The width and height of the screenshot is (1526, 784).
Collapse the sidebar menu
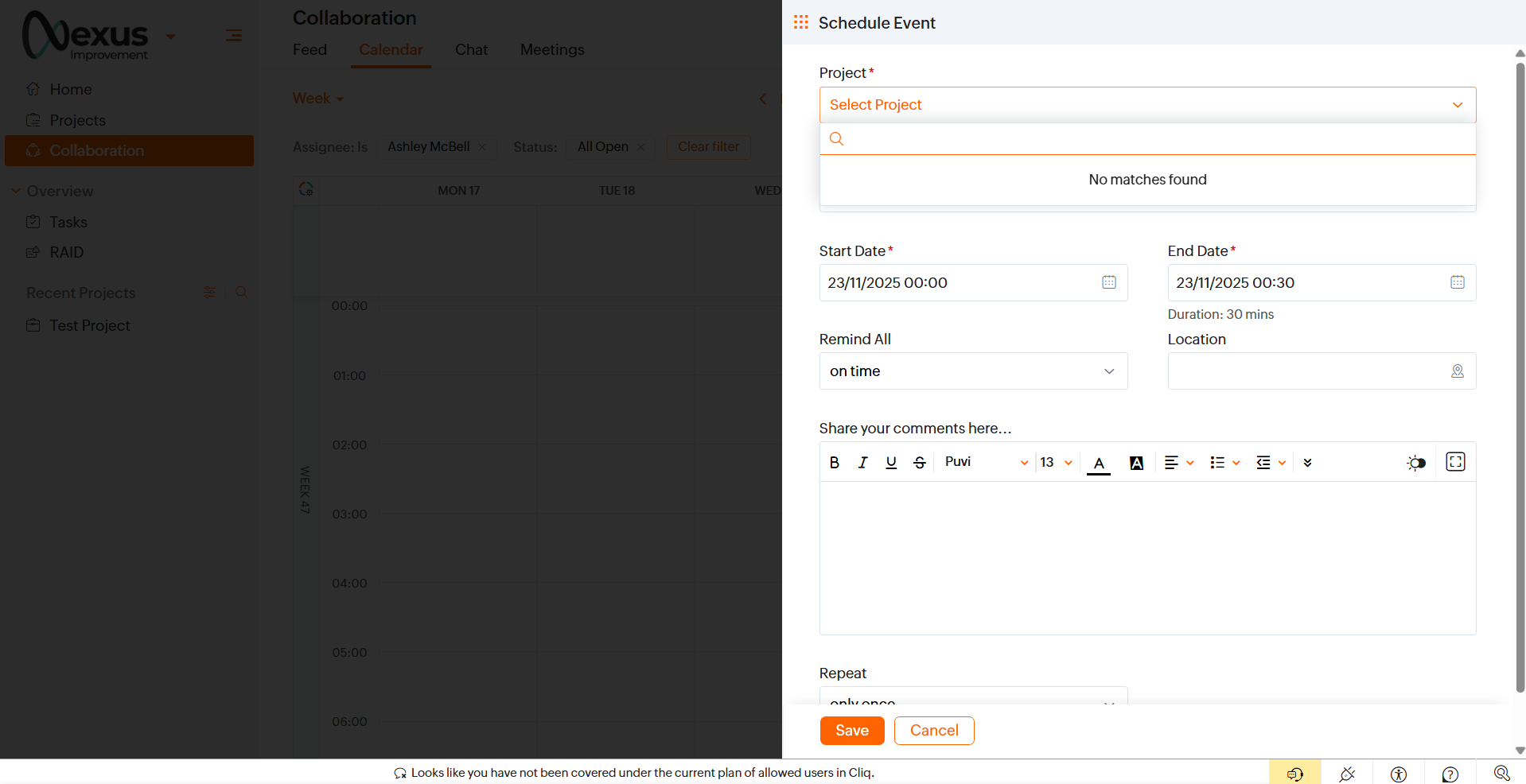pyautogui.click(x=234, y=36)
